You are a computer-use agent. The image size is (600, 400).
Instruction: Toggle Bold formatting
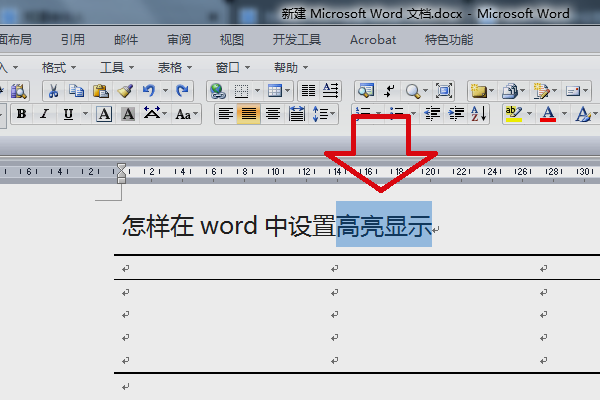(x=21, y=114)
